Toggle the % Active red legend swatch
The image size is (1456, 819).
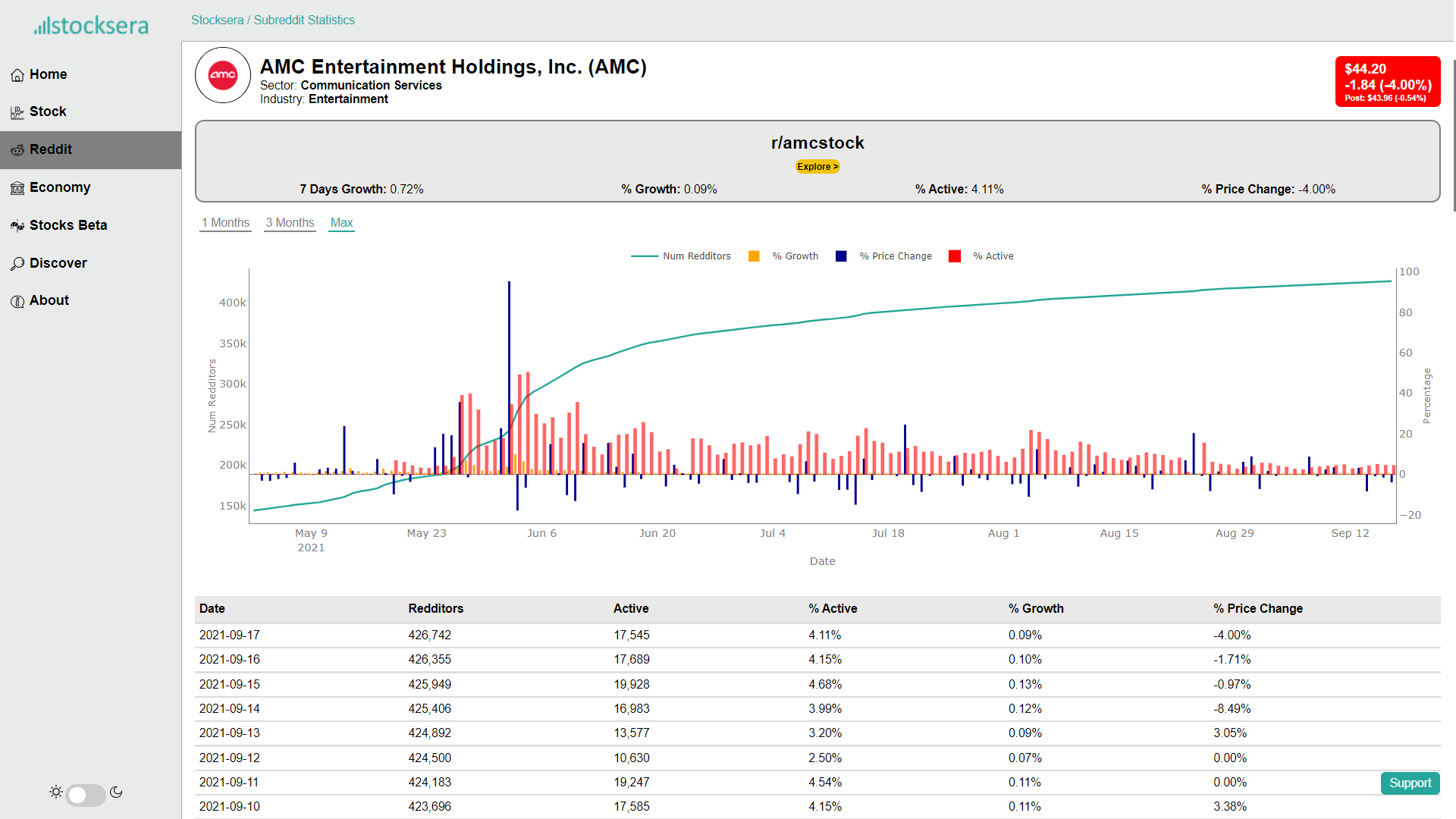coord(955,256)
